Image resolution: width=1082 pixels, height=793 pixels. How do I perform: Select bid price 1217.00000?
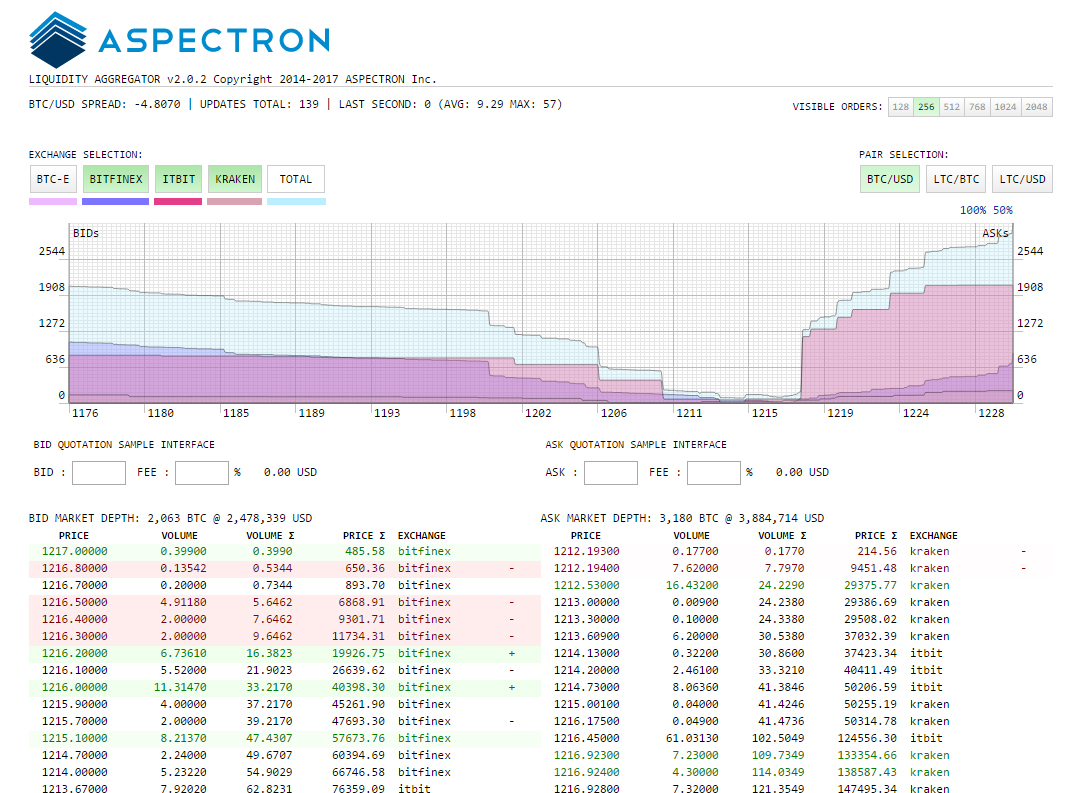pyautogui.click(x=75, y=551)
